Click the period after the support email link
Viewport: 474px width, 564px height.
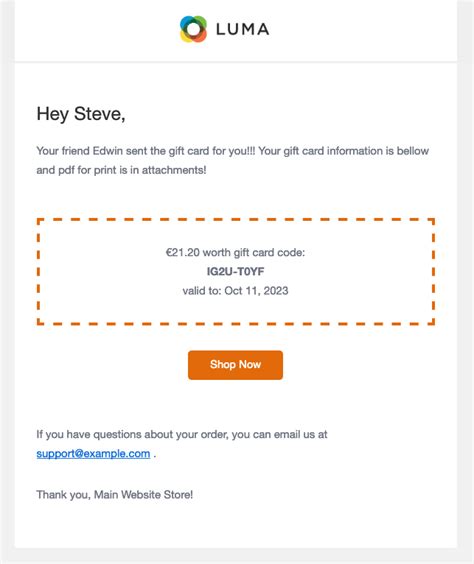click(x=155, y=456)
